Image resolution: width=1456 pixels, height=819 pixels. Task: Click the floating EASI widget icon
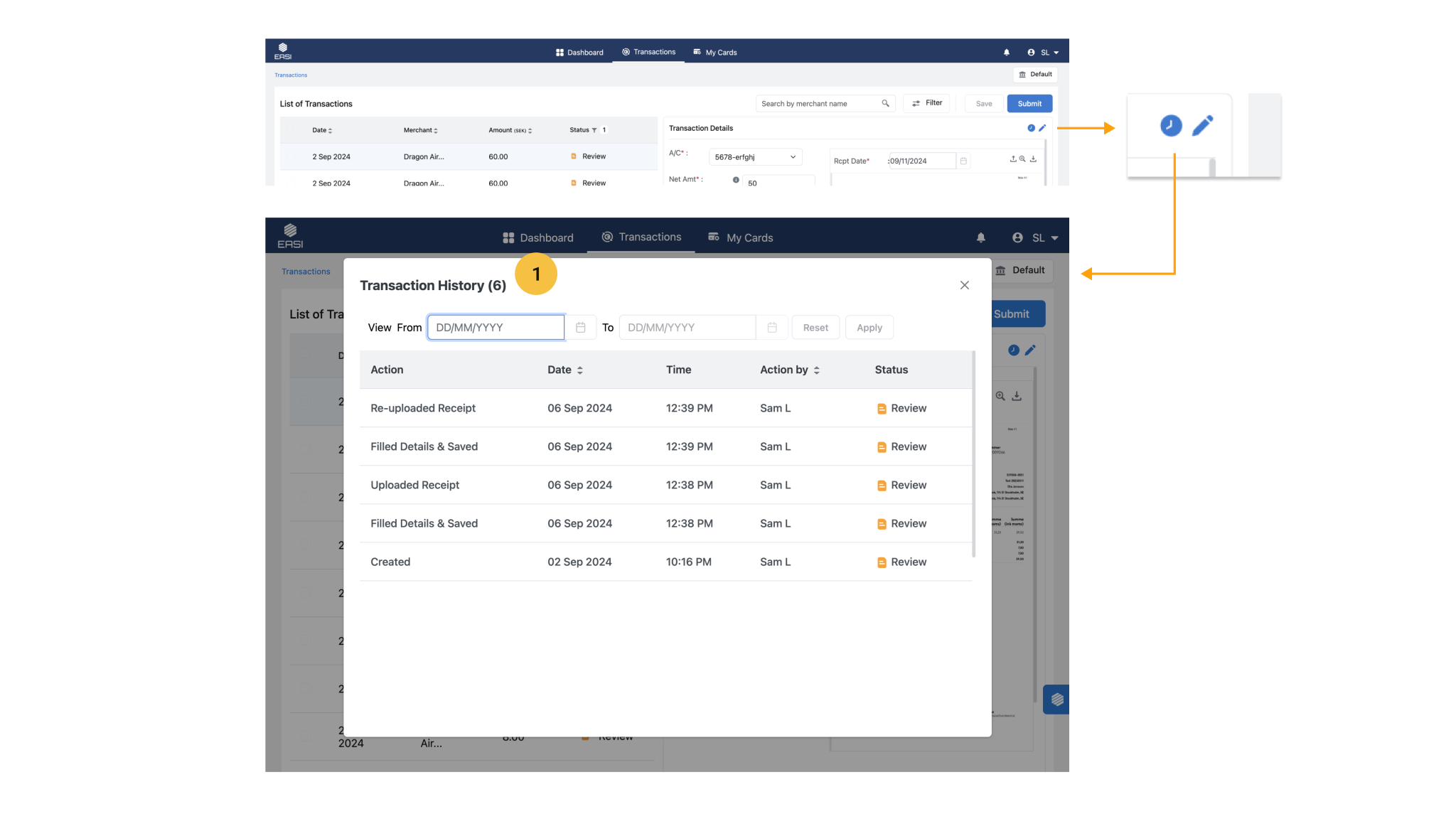pyautogui.click(x=1056, y=700)
